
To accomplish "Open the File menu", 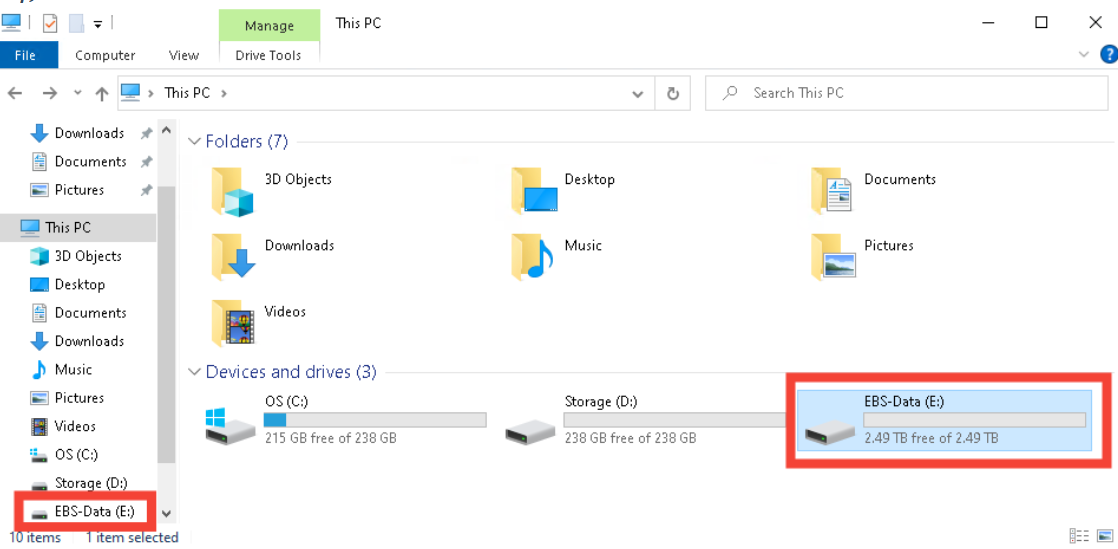I will point(25,55).
